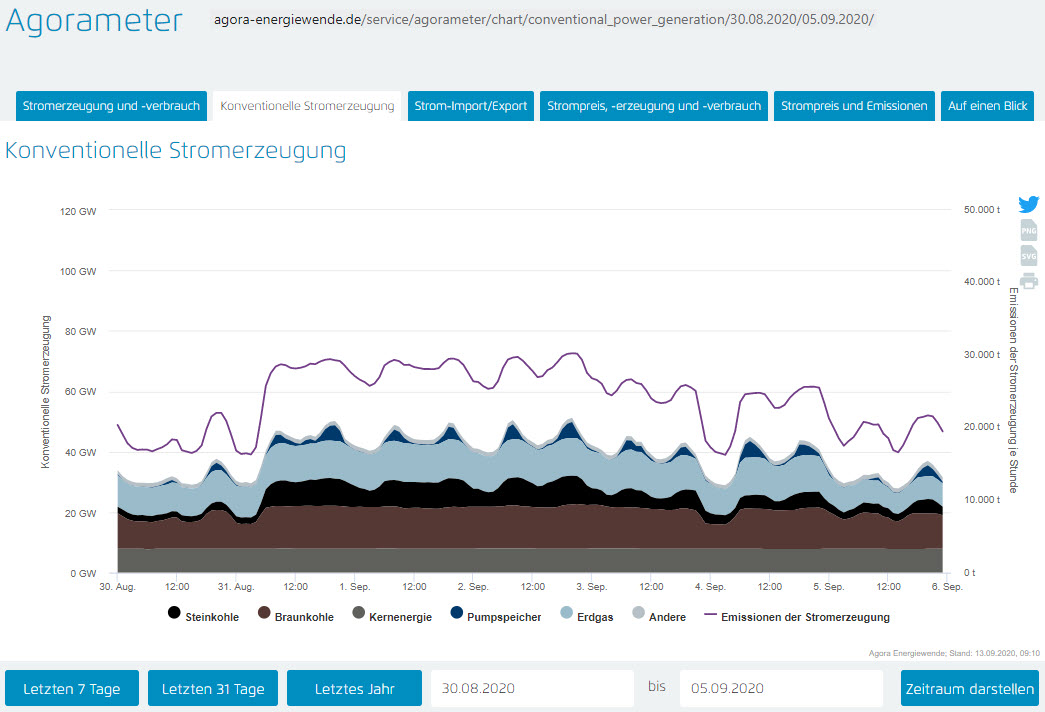The image size is (1045, 712).
Task: Focus the end date field 05.09.2020
Action: [x=780, y=689]
